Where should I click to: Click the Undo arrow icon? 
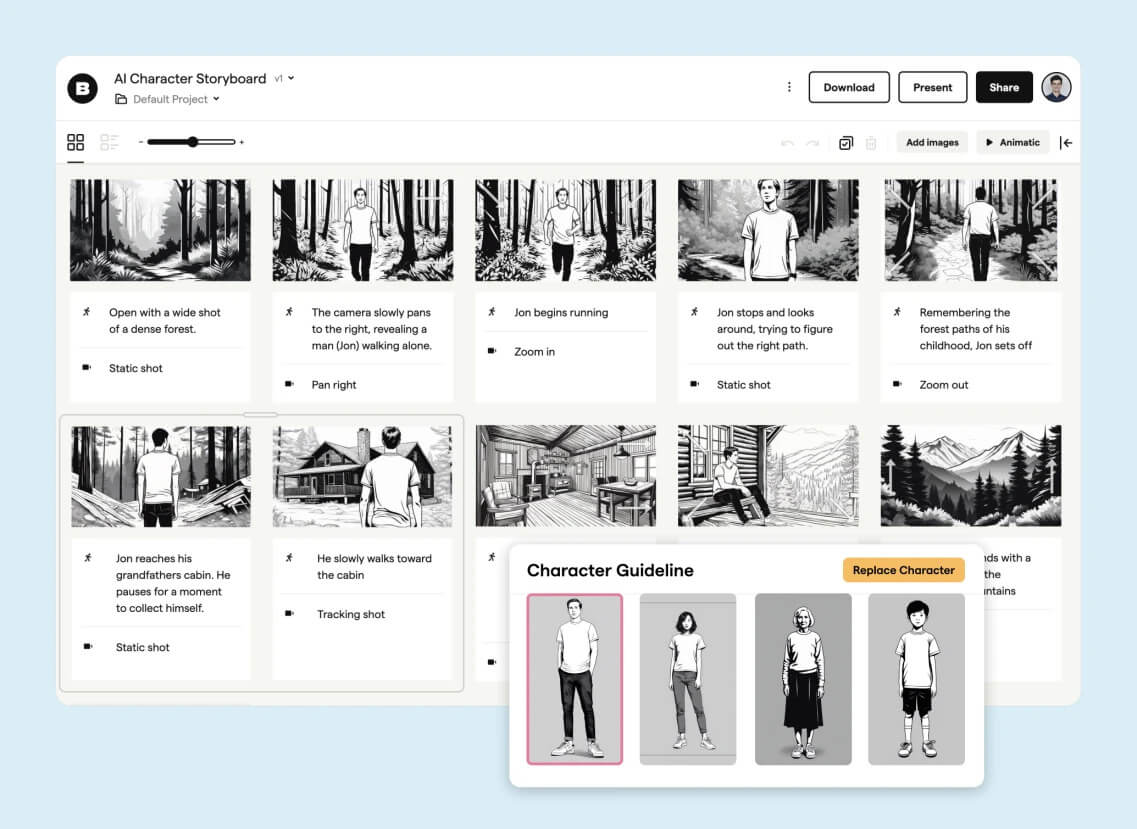[x=787, y=143]
